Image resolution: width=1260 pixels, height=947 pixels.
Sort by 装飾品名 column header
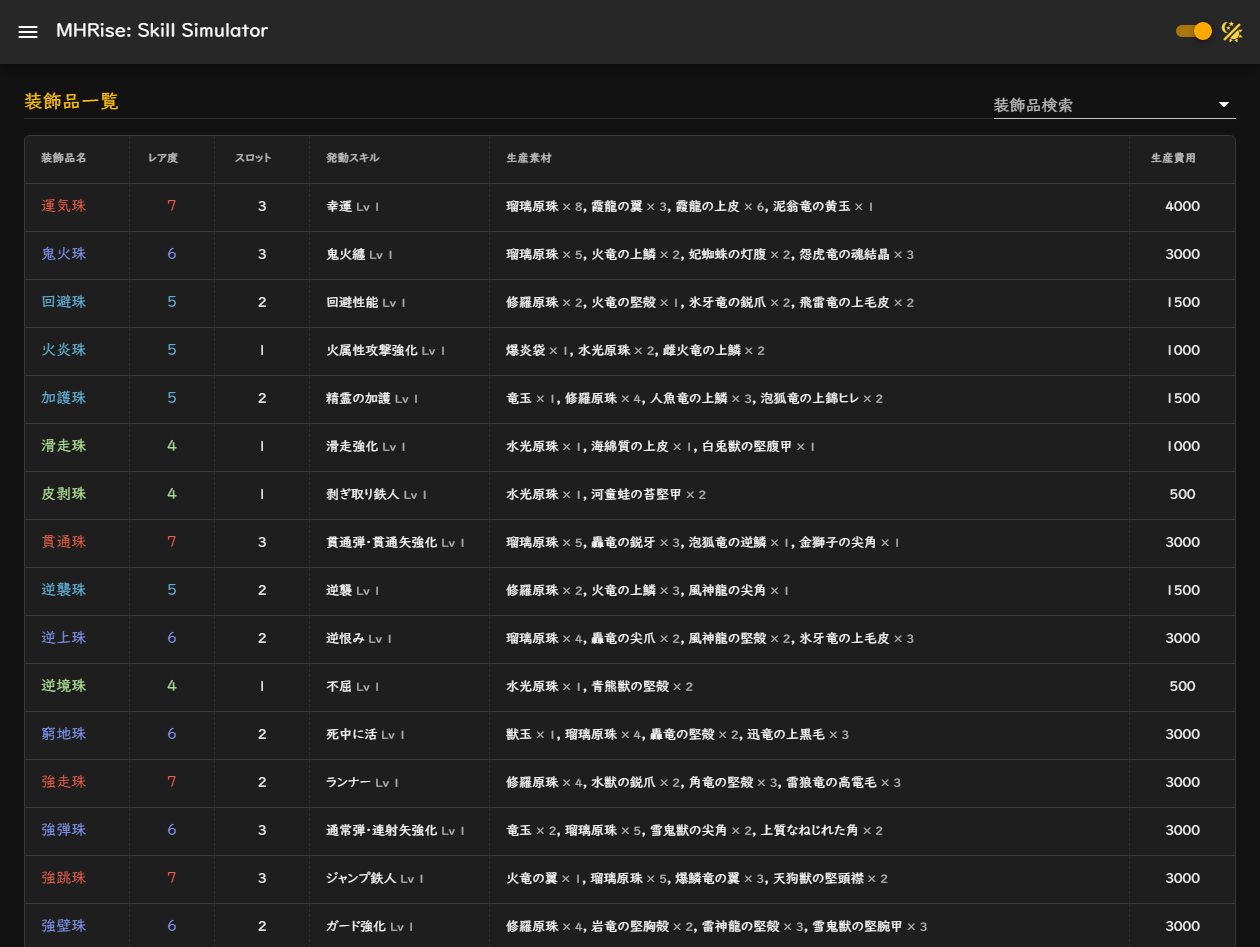[63, 158]
